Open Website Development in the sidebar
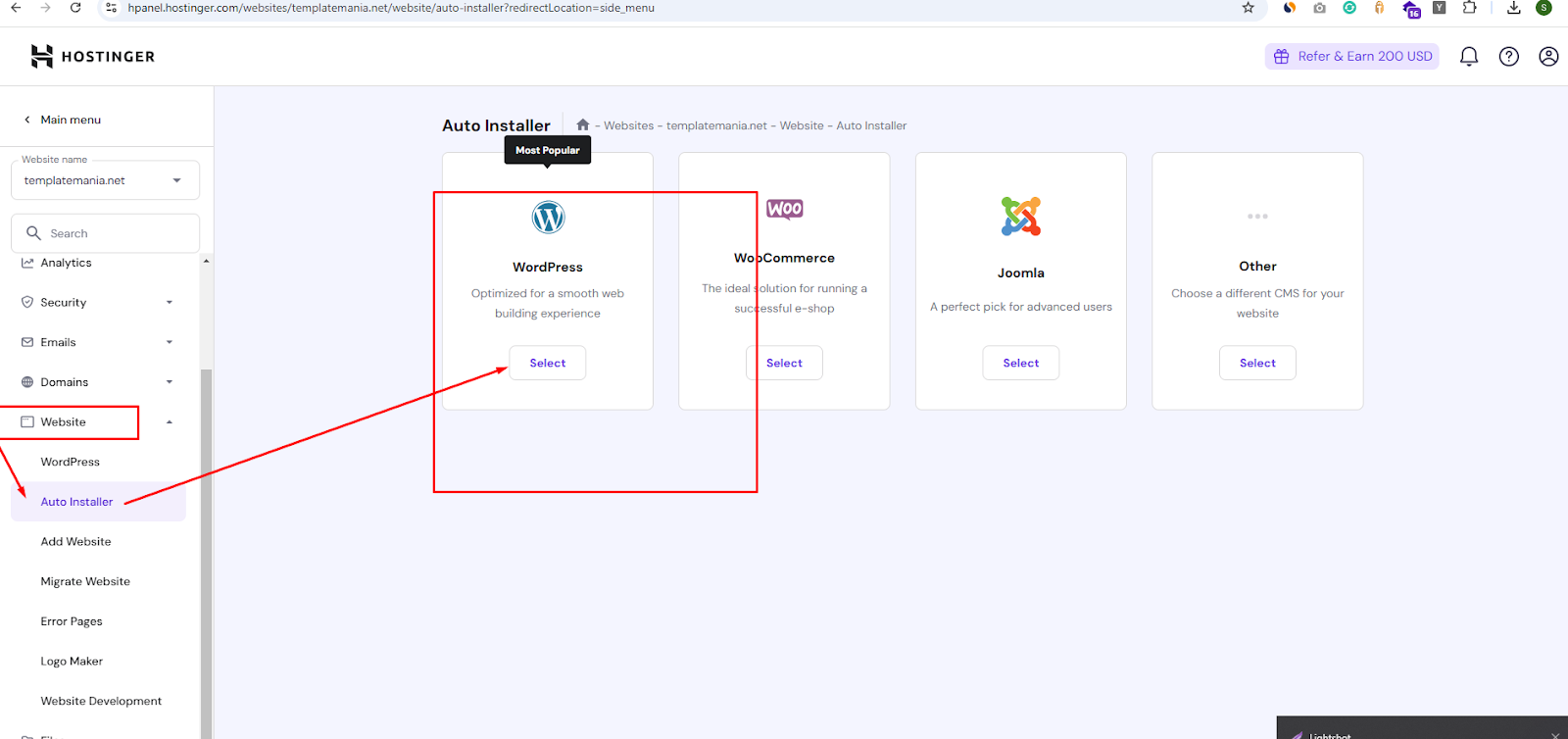Viewport: 1568px width, 739px height. tap(101, 701)
